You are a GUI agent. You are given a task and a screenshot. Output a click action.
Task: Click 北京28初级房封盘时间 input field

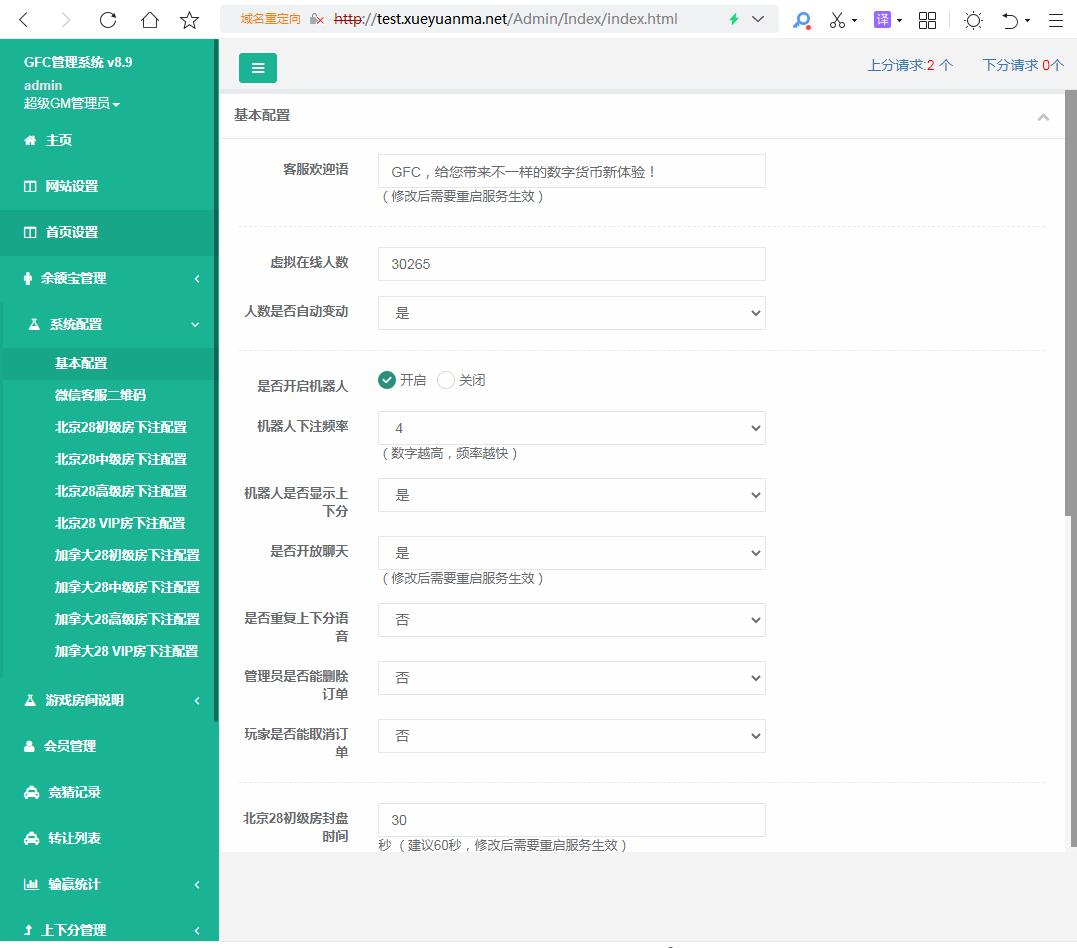[x=571, y=820]
